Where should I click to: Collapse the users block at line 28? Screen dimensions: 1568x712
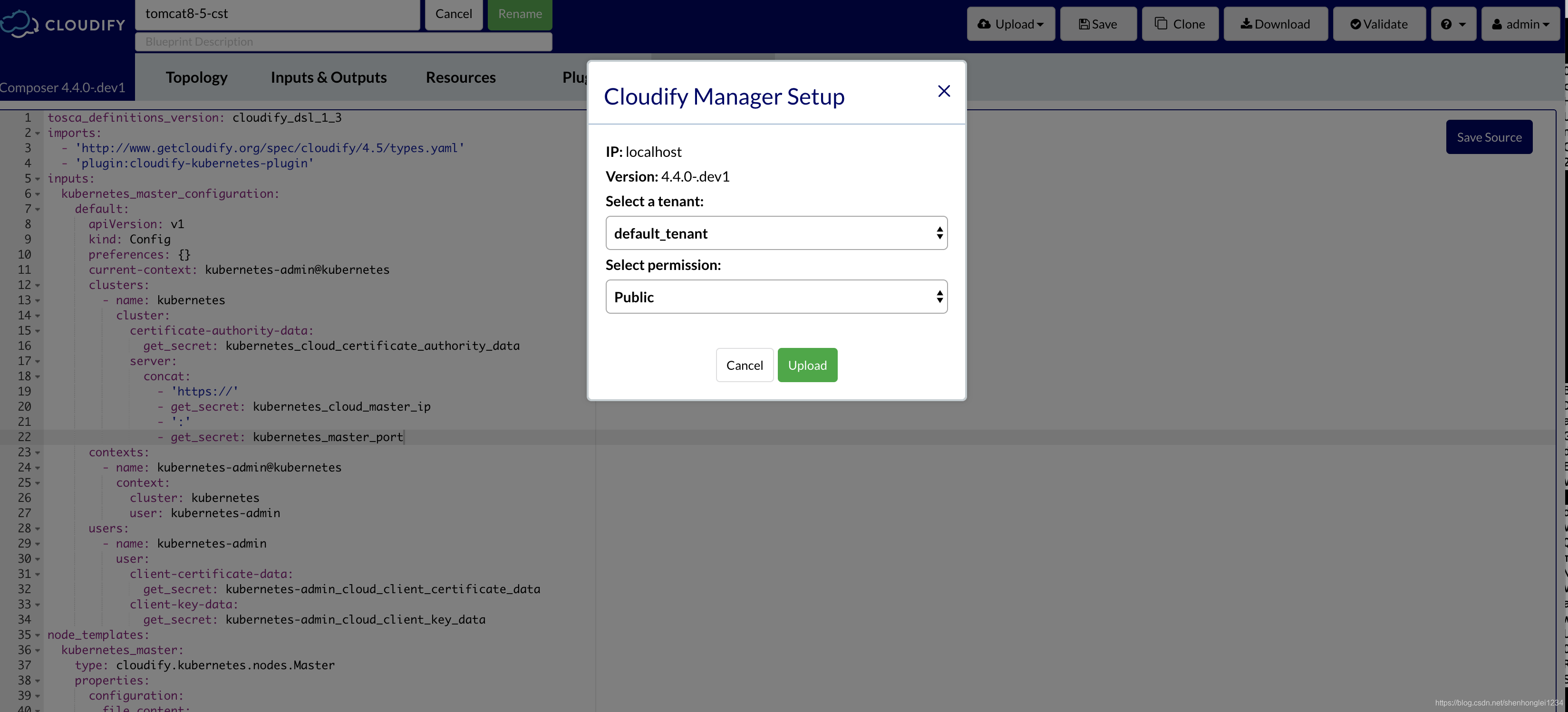(x=38, y=529)
